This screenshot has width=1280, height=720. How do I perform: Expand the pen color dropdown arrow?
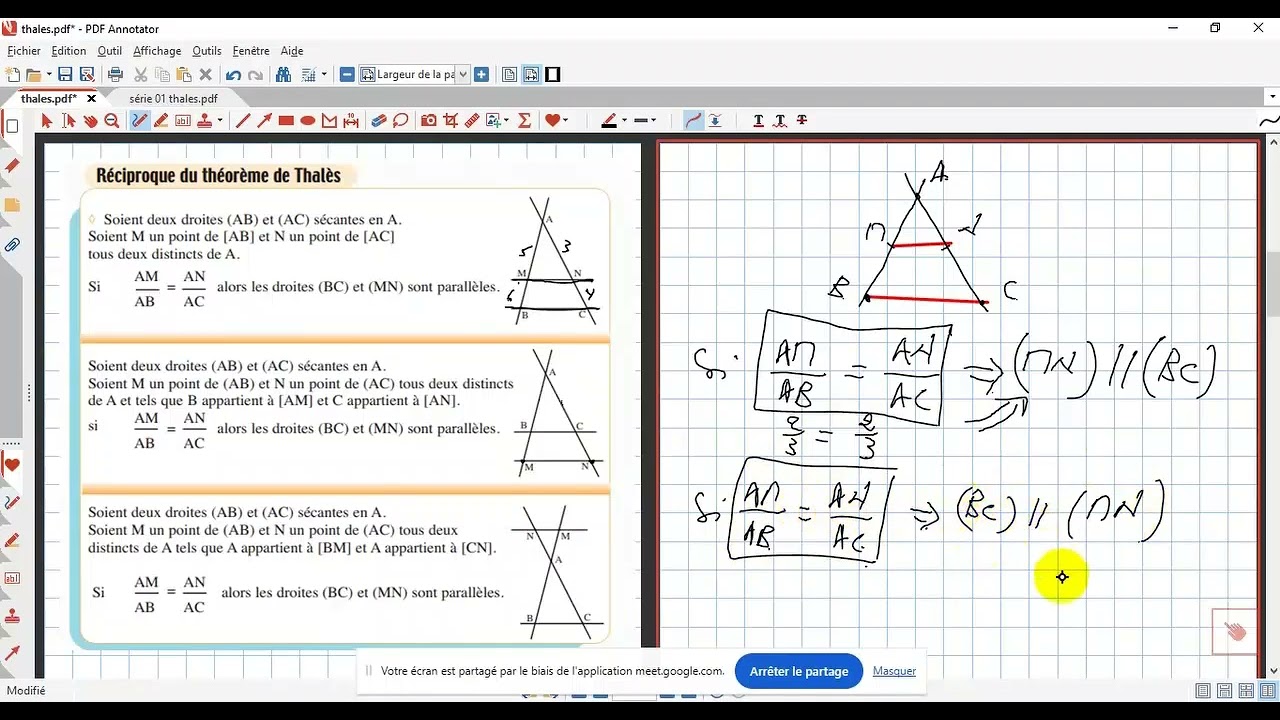pyautogui.click(x=624, y=121)
